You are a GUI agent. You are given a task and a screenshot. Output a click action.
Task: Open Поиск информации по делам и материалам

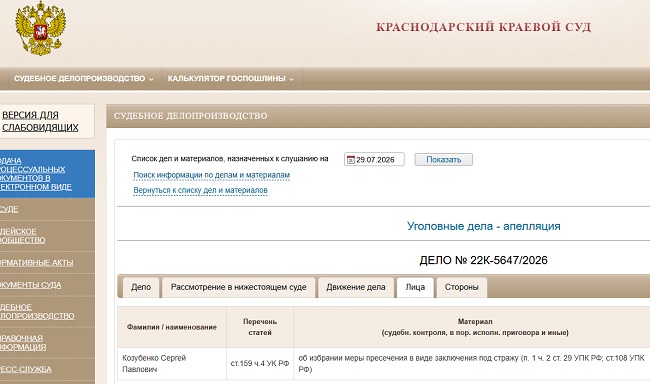coord(211,175)
